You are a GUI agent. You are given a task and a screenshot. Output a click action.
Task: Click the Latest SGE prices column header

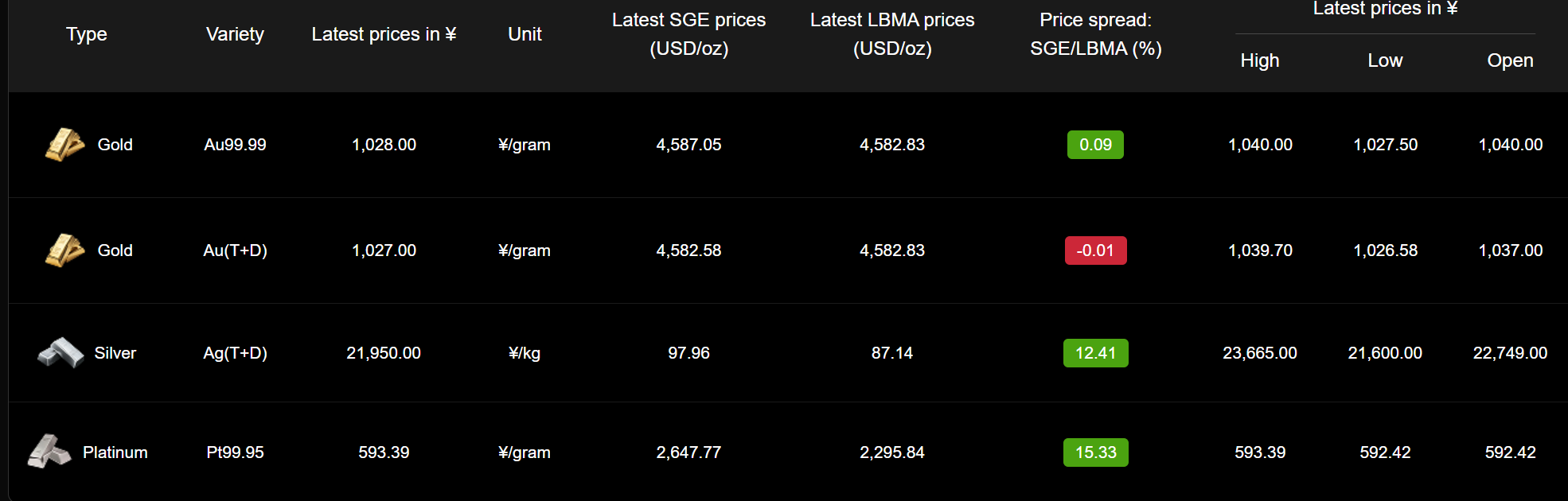click(688, 34)
